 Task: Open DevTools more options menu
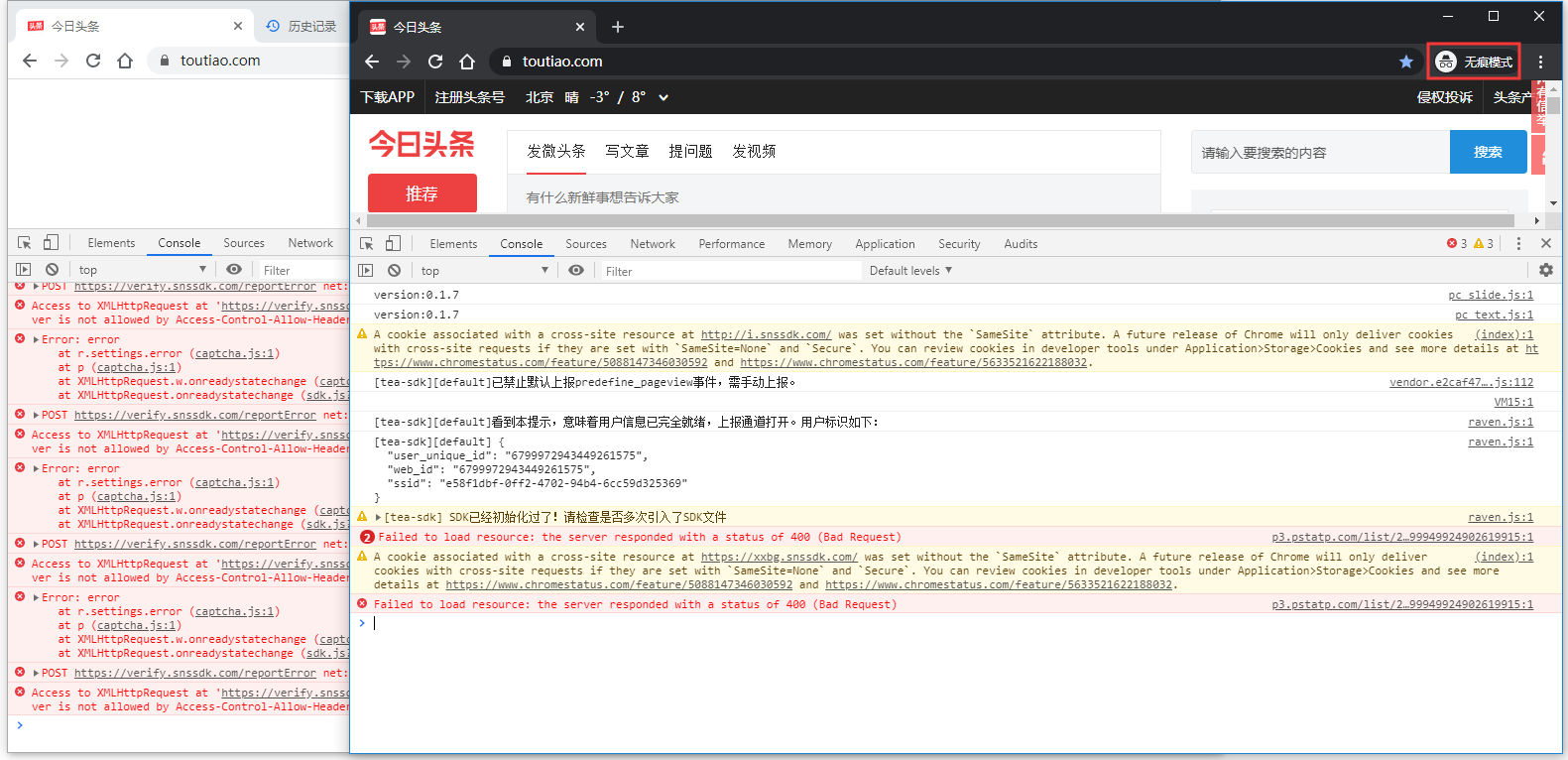click(x=1518, y=244)
